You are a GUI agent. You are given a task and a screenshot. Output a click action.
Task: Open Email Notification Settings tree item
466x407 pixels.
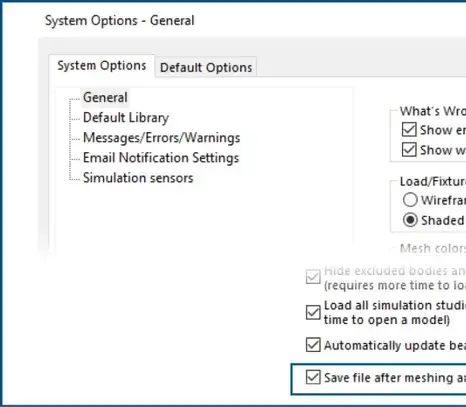[161, 158]
